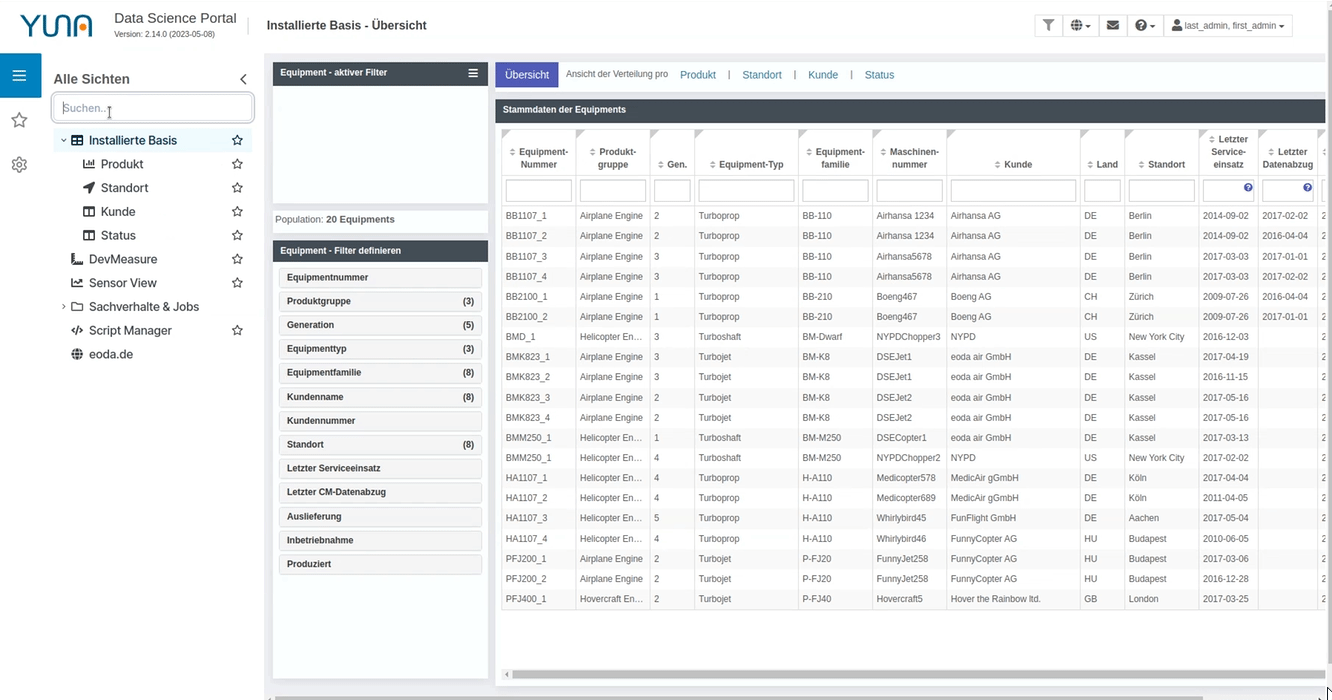
Task: Sort table by Equipment-Nummer column
Action: [538, 158]
